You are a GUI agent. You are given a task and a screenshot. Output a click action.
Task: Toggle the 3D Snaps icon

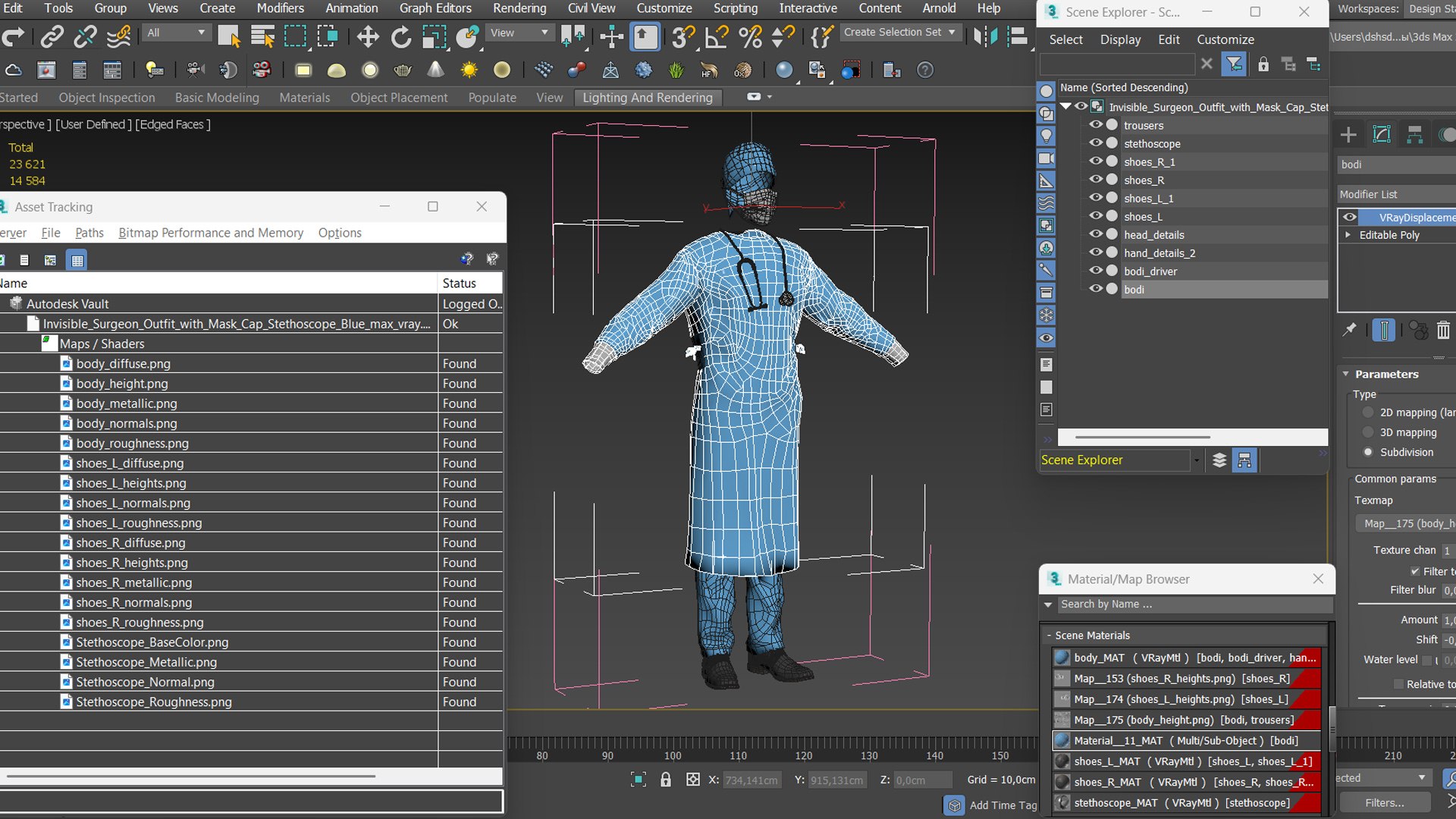(x=683, y=36)
